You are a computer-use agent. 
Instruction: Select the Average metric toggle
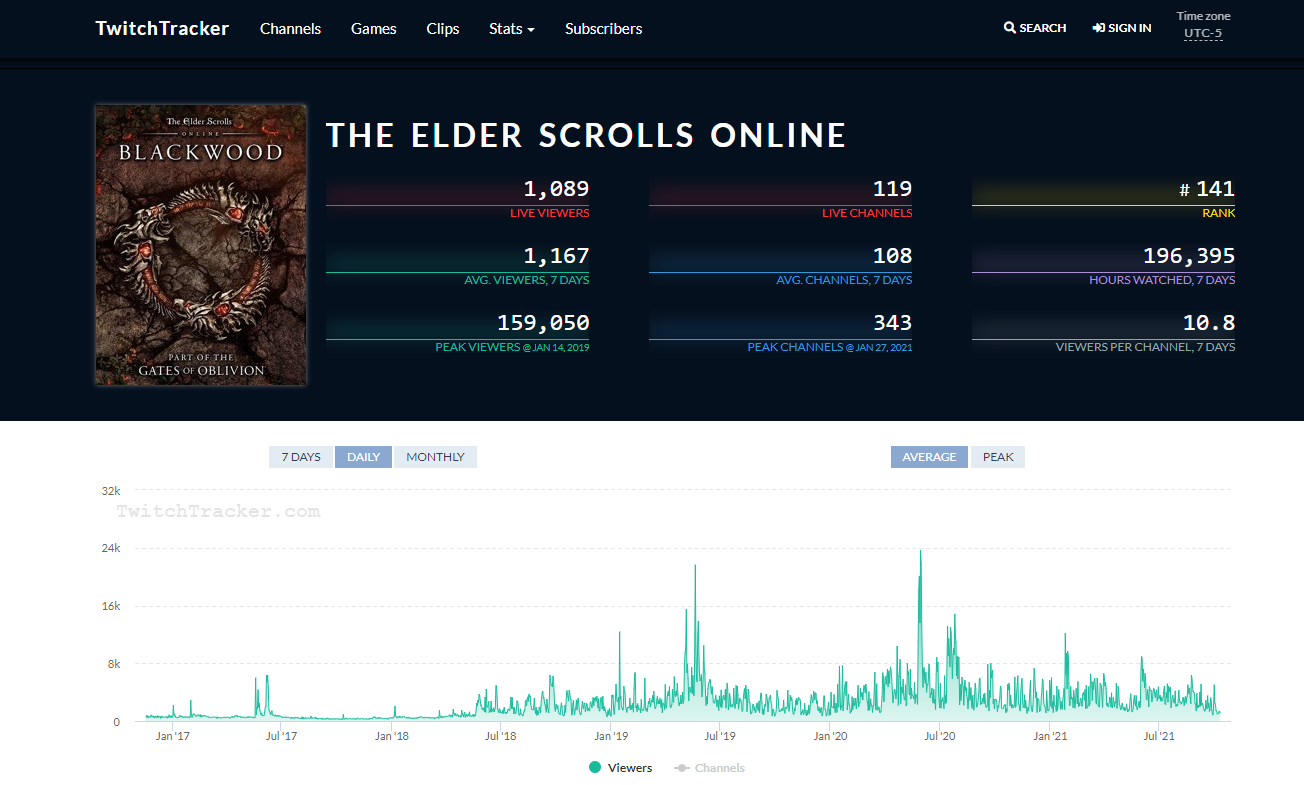[929, 457]
